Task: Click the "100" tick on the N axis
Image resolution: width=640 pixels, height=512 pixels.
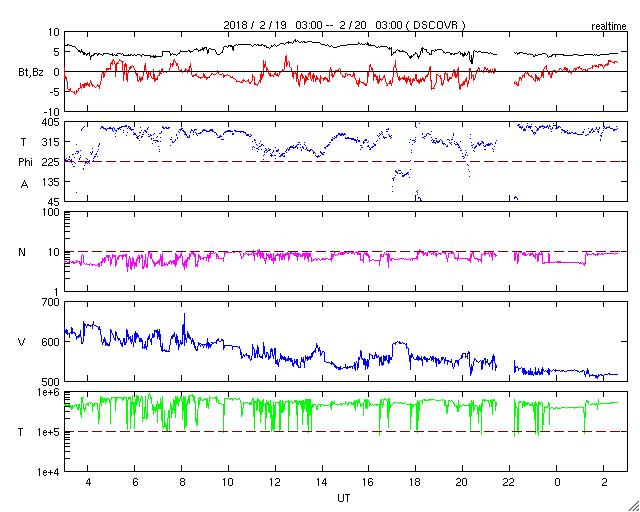Action: [51, 212]
